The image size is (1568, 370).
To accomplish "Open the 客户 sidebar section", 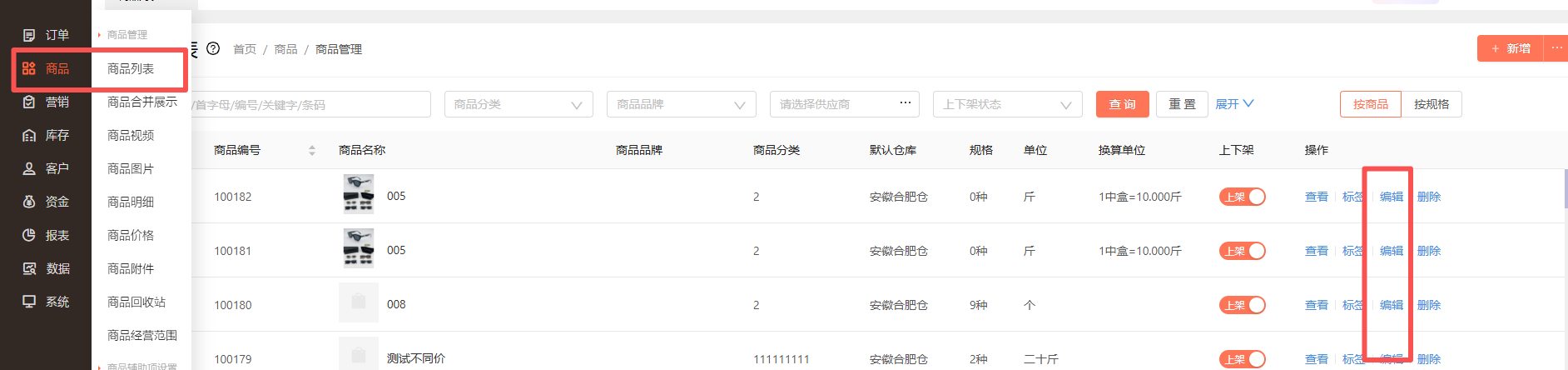I will click(46, 168).
